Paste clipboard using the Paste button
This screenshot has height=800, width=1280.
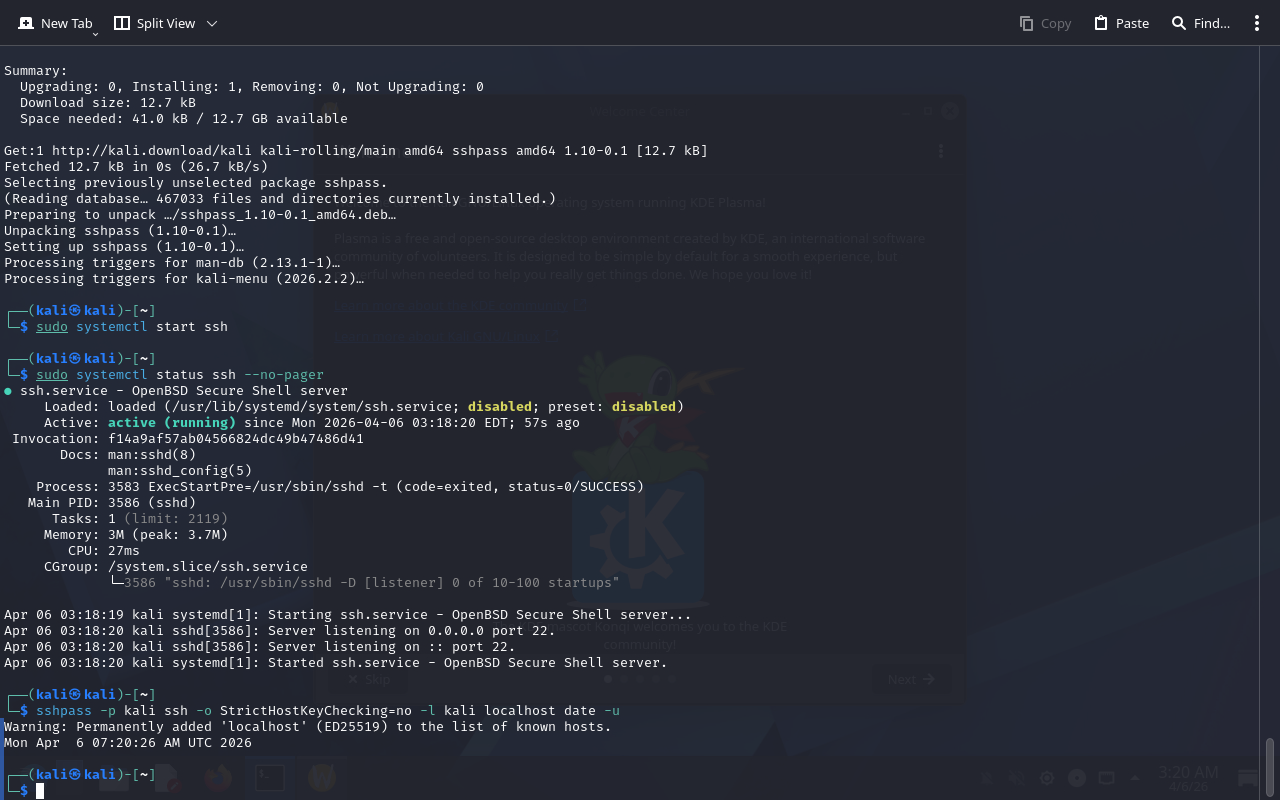pyautogui.click(x=1121, y=23)
